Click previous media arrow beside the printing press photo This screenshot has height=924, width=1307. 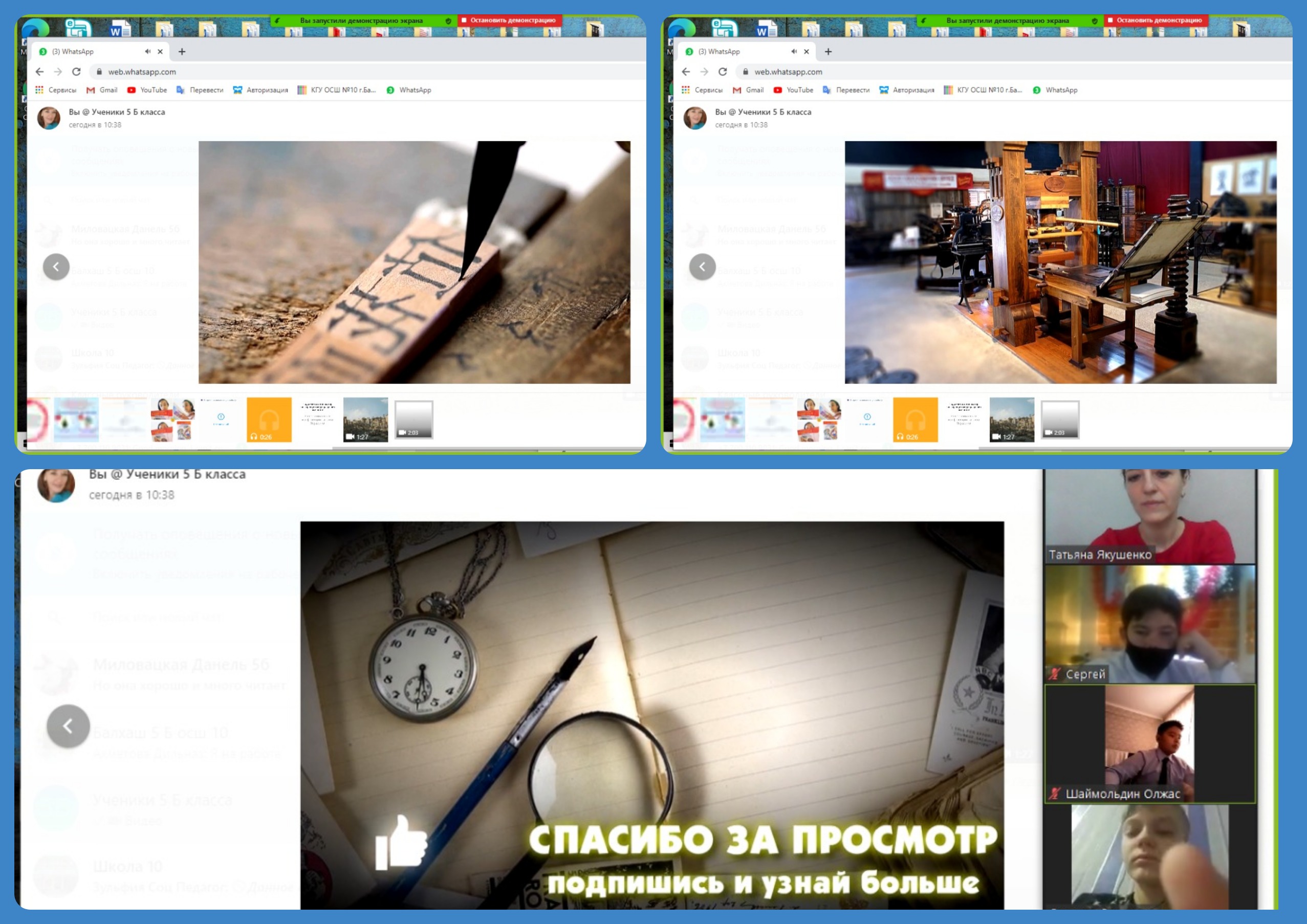pyautogui.click(x=702, y=267)
